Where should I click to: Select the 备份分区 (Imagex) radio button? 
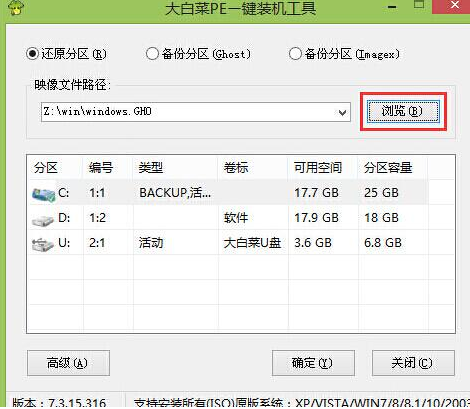click(x=295, y=54)
